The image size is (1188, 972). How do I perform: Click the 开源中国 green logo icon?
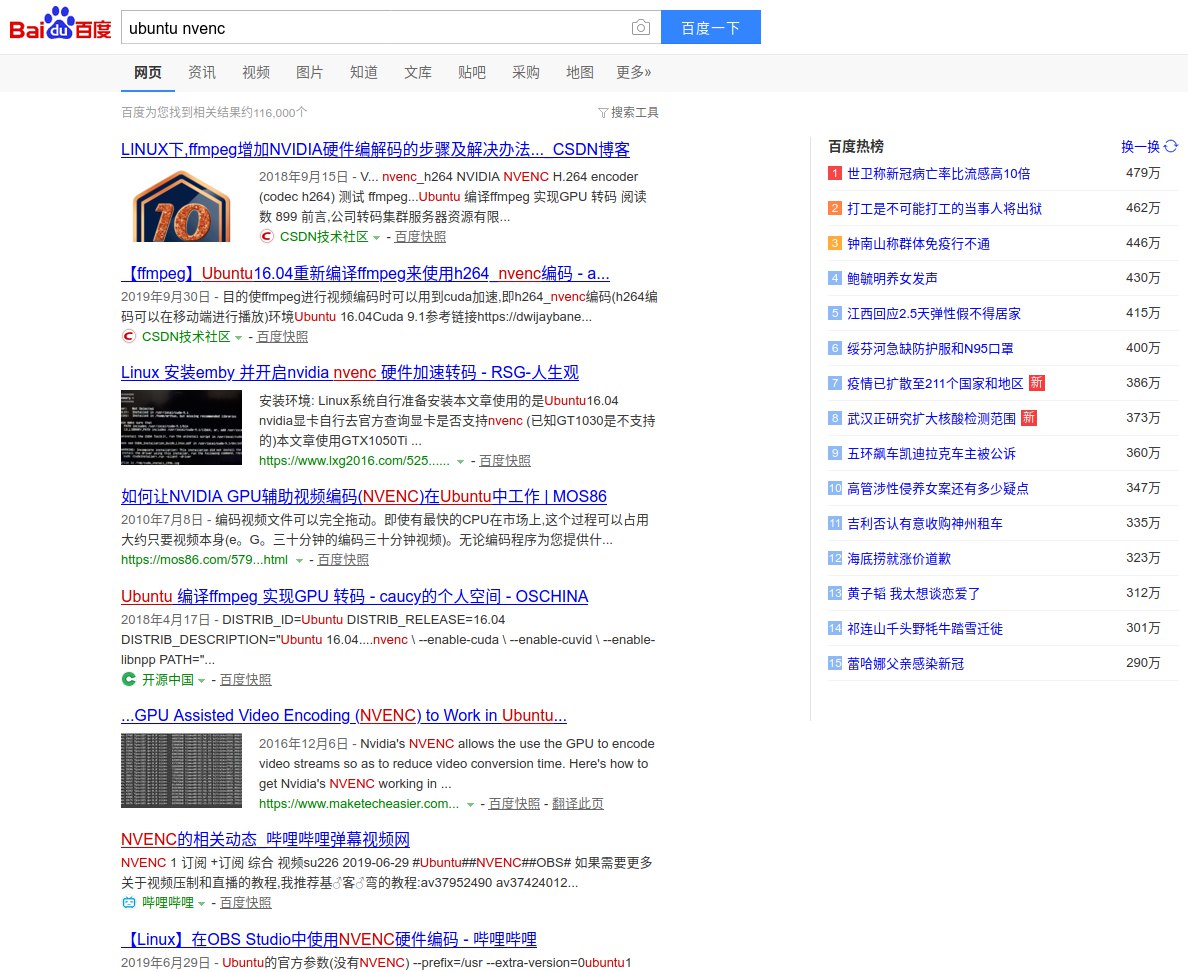pyautogui.click(x=128, y=680)
